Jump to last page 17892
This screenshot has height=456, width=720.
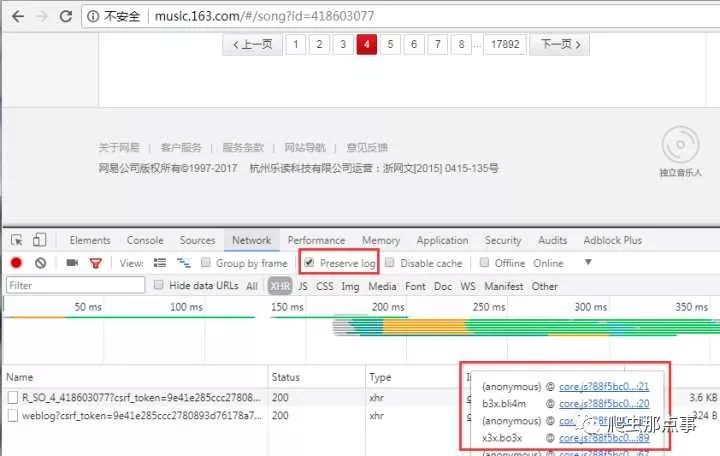(x=505, y=45)
